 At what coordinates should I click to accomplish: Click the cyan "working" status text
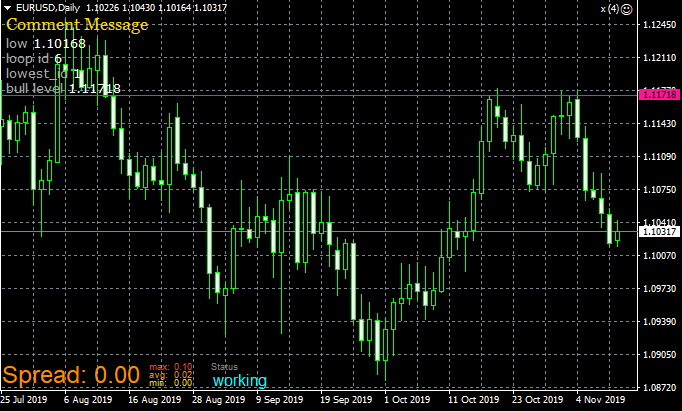pos(240,380)
